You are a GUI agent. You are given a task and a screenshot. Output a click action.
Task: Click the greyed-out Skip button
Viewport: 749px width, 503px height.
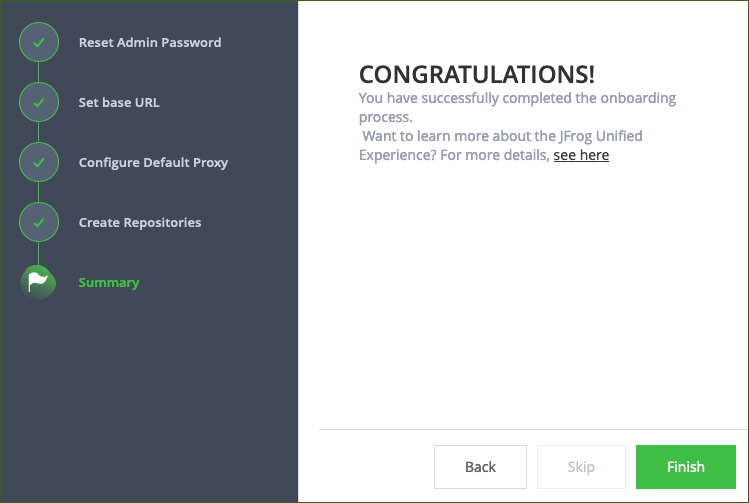(x=581, y=467)
